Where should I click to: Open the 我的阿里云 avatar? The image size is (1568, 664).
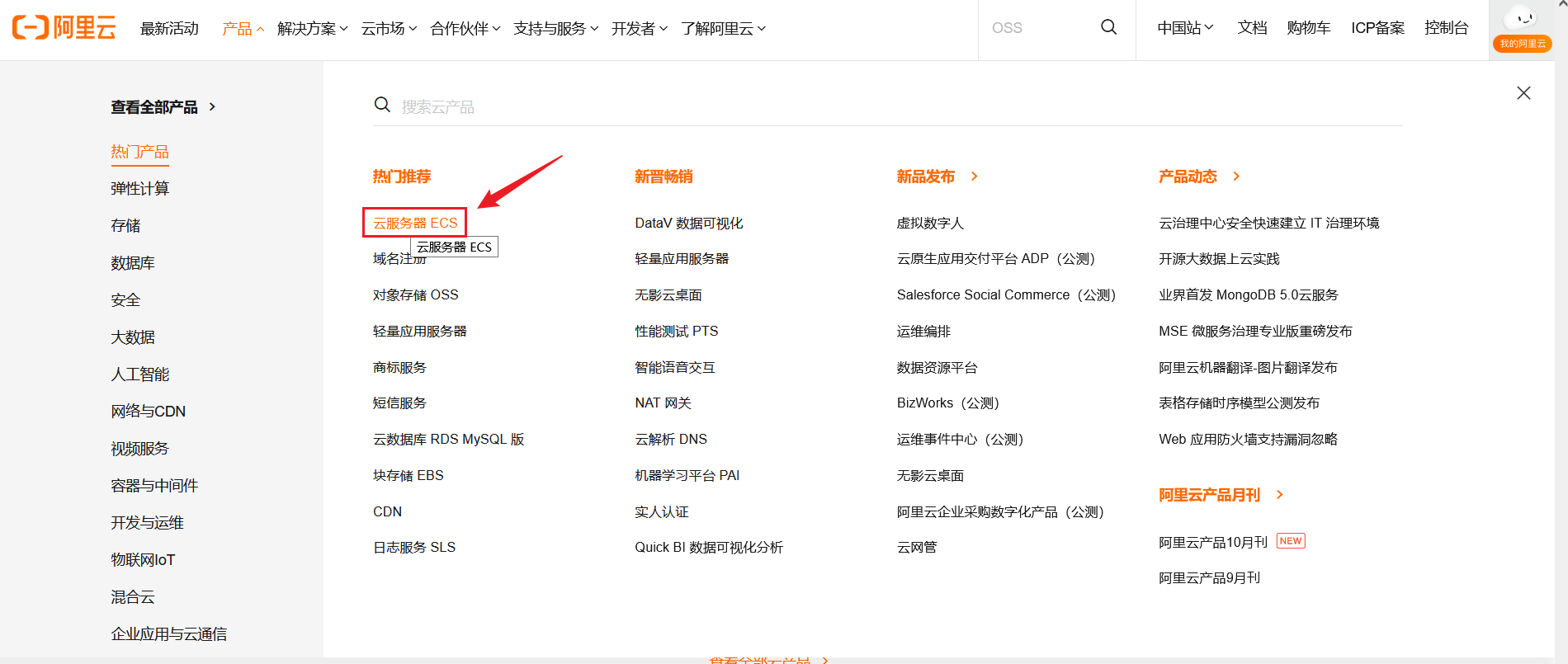tap(1522, 30)
